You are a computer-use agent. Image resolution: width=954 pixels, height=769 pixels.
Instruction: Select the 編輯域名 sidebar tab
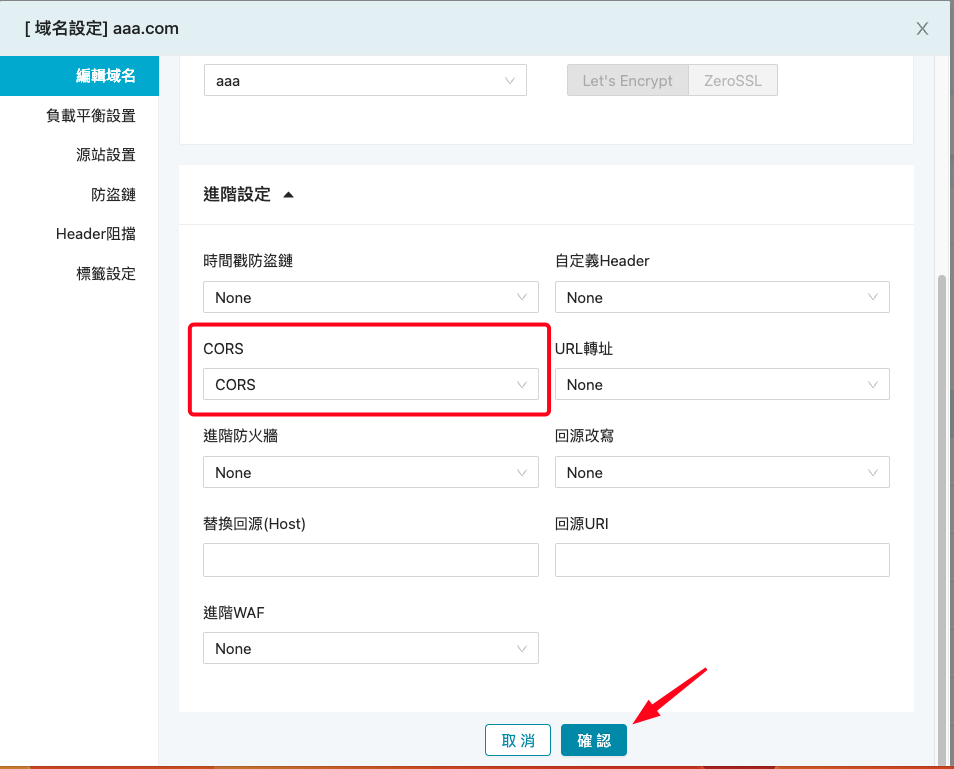point(105,76)
